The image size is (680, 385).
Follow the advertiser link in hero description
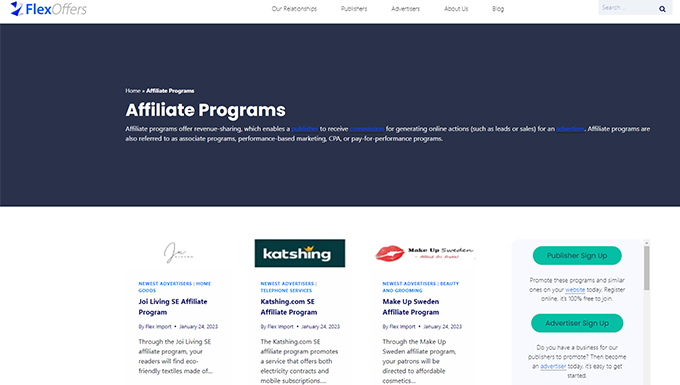570,129
